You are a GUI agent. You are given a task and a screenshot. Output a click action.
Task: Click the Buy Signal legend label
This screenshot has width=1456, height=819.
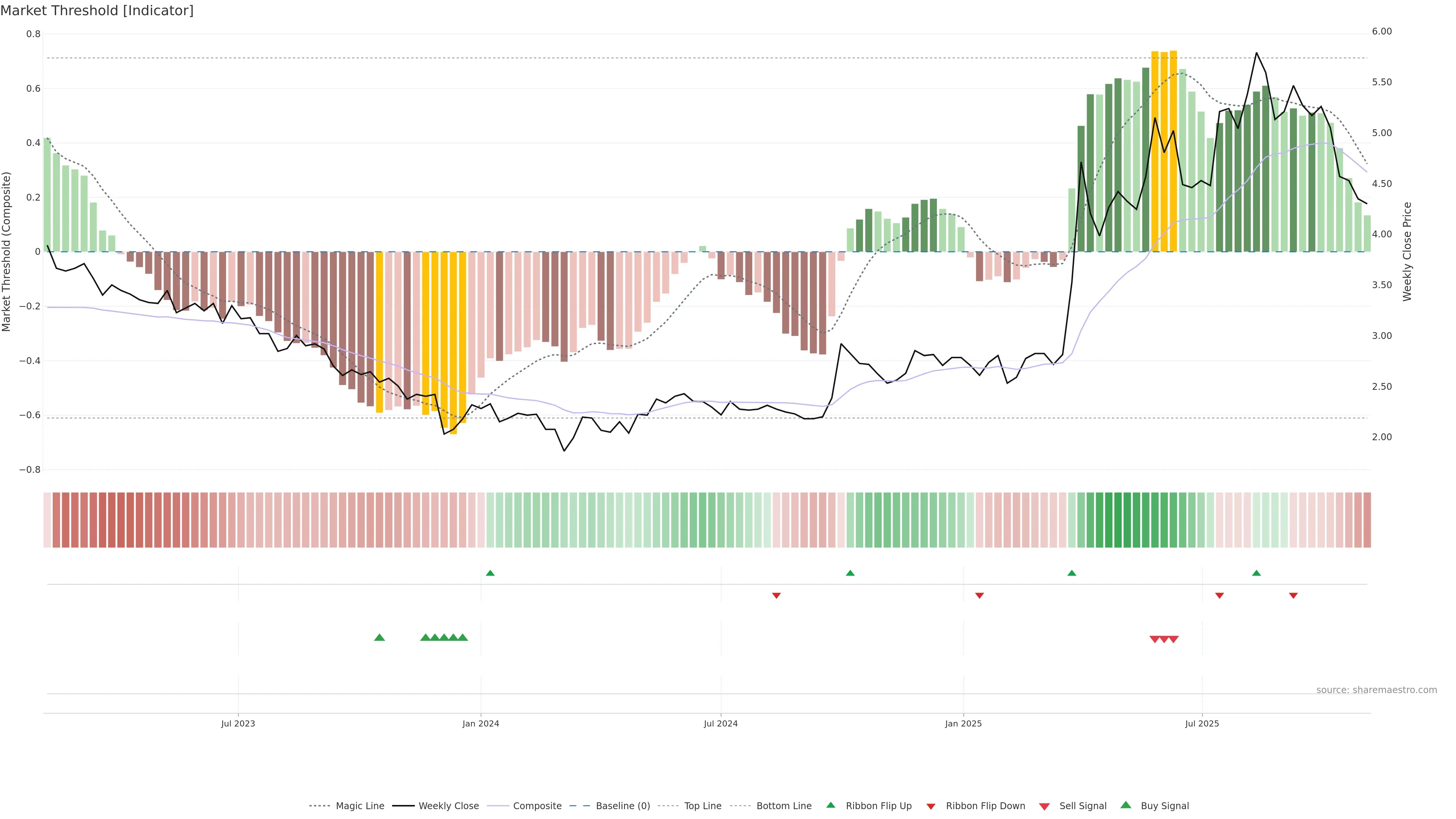[1164, 806]
